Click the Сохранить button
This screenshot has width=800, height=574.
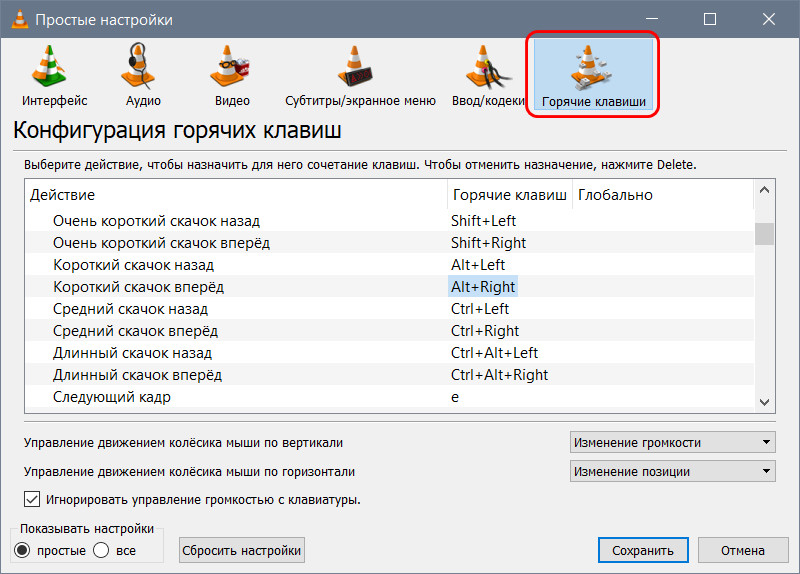click(x=643, y=551)
